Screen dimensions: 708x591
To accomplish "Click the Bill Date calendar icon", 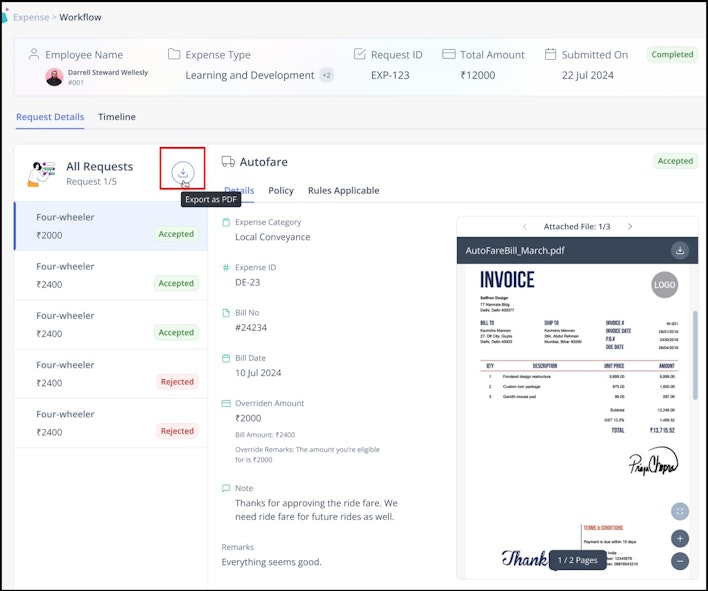I will coord(226,358).
